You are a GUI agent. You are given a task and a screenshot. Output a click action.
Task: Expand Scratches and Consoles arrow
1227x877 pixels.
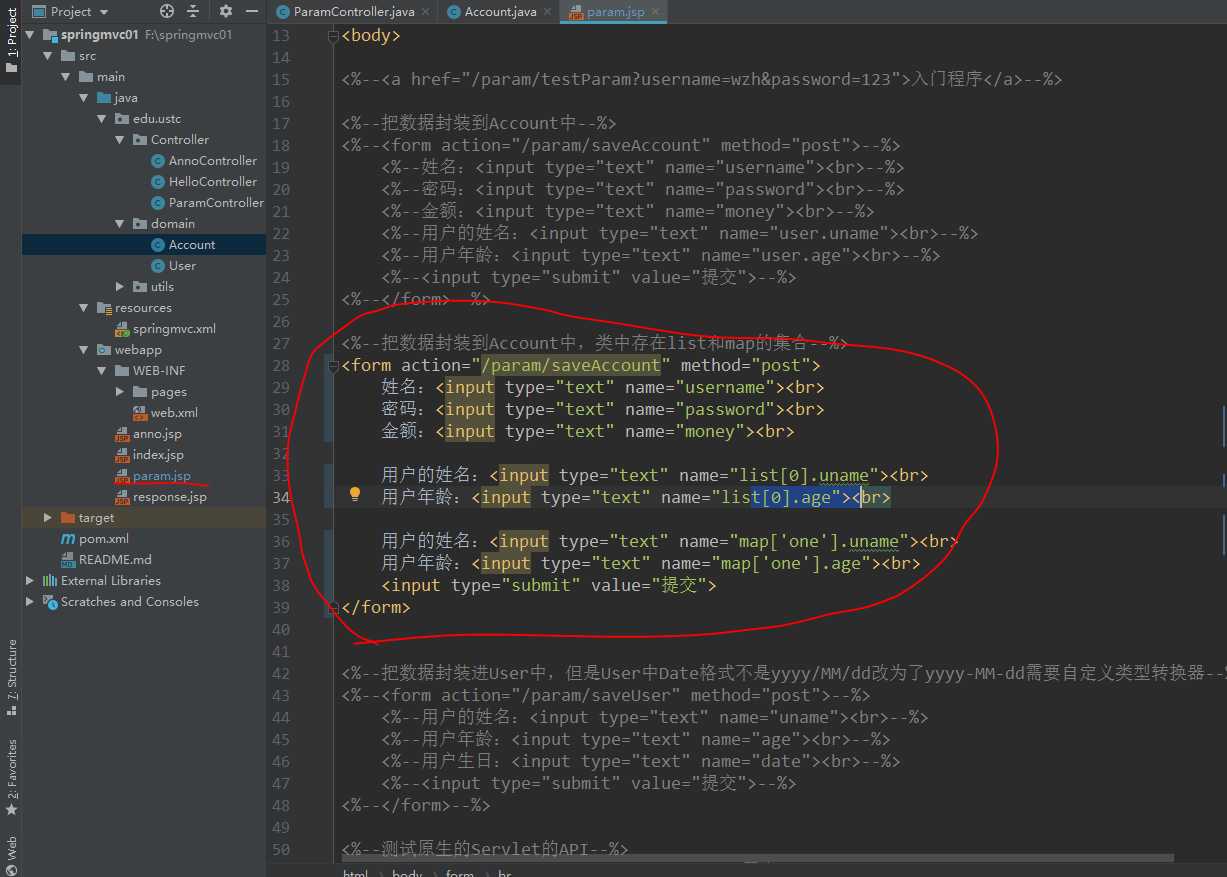[29, 602]
